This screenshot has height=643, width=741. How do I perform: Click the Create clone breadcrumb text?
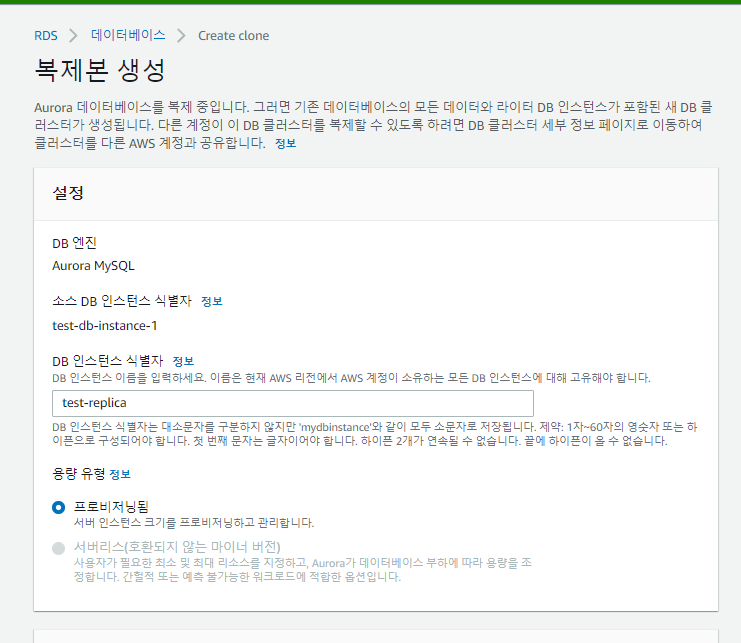pos(233,35)
